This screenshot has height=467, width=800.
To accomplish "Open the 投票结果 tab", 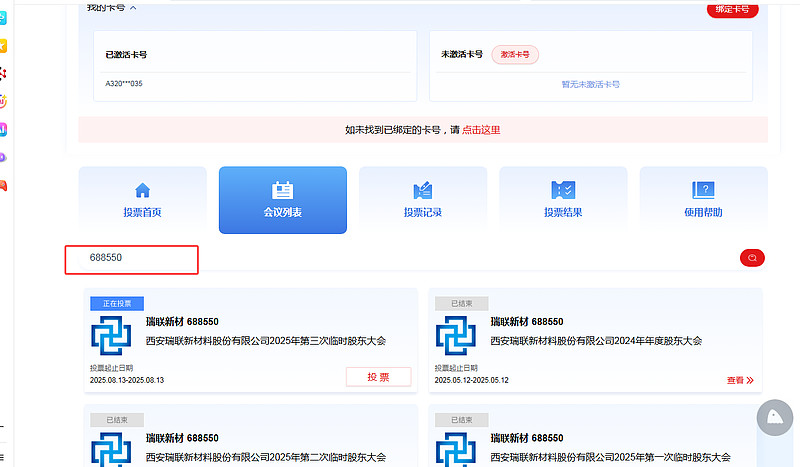I will (563, 200).
